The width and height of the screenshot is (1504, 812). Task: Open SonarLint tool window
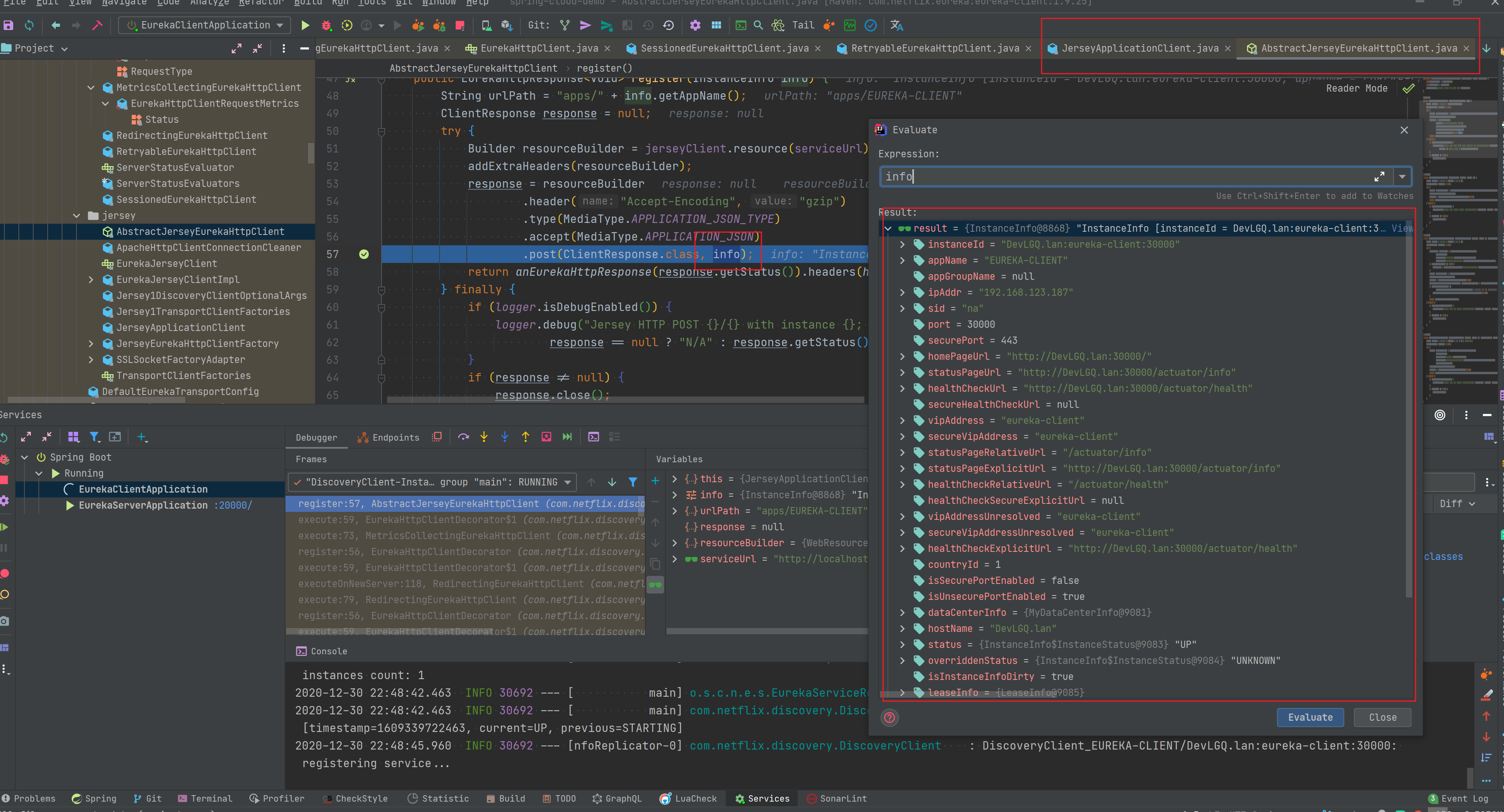pos(836,798)
